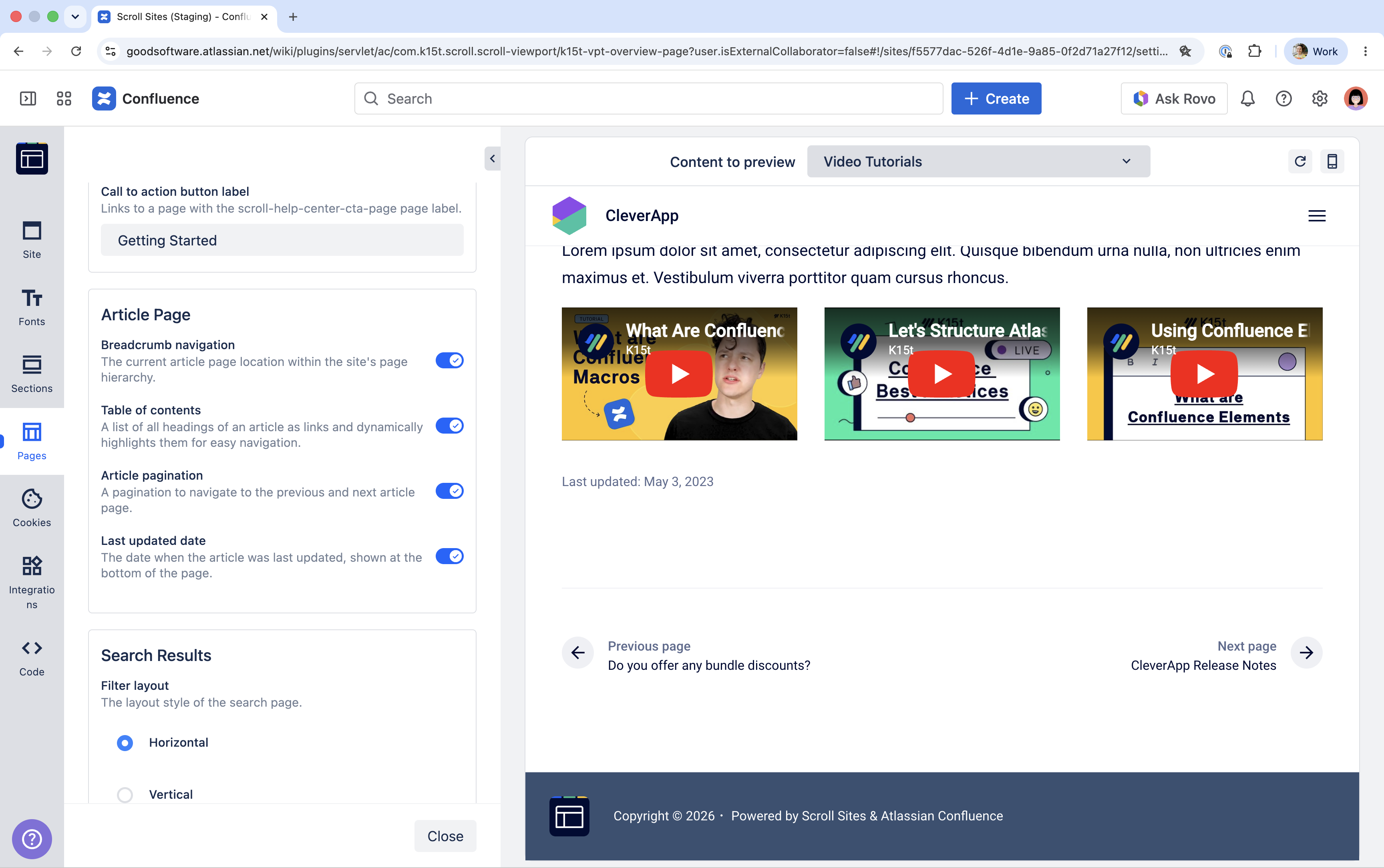The width and height of the screenshot is (1384, 868).
Task: Select Vertical filter layout
Action: point(125,794)
